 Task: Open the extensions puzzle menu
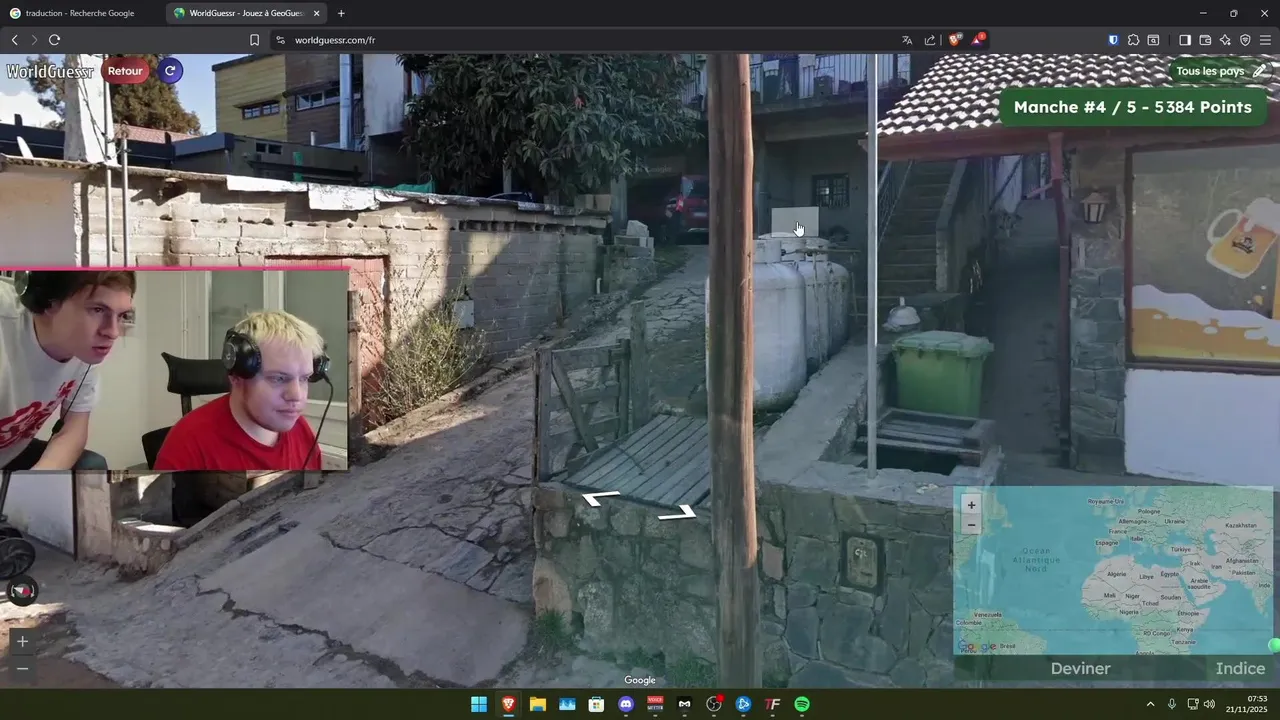1133,40
